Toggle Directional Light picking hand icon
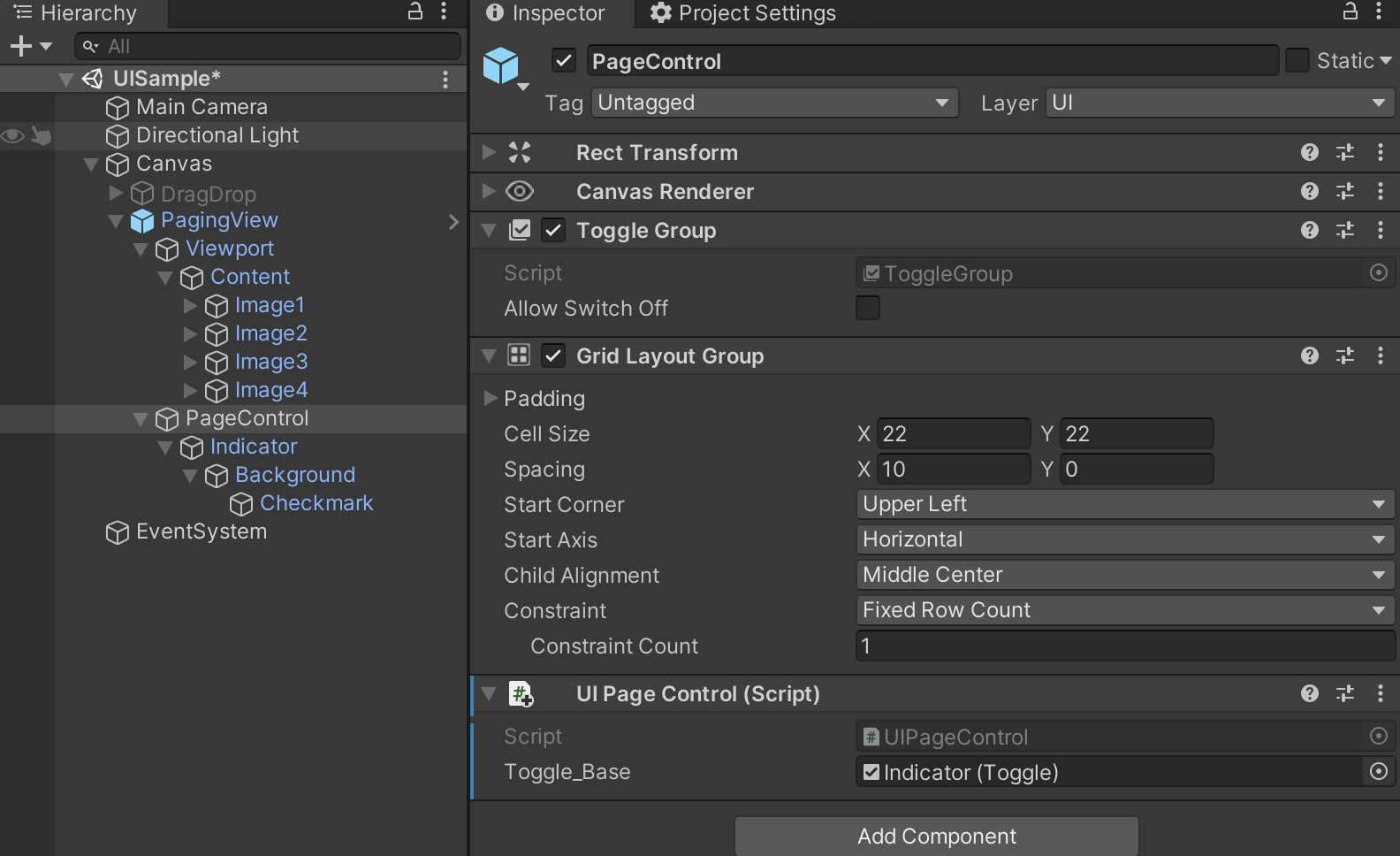 pos(41,135)
